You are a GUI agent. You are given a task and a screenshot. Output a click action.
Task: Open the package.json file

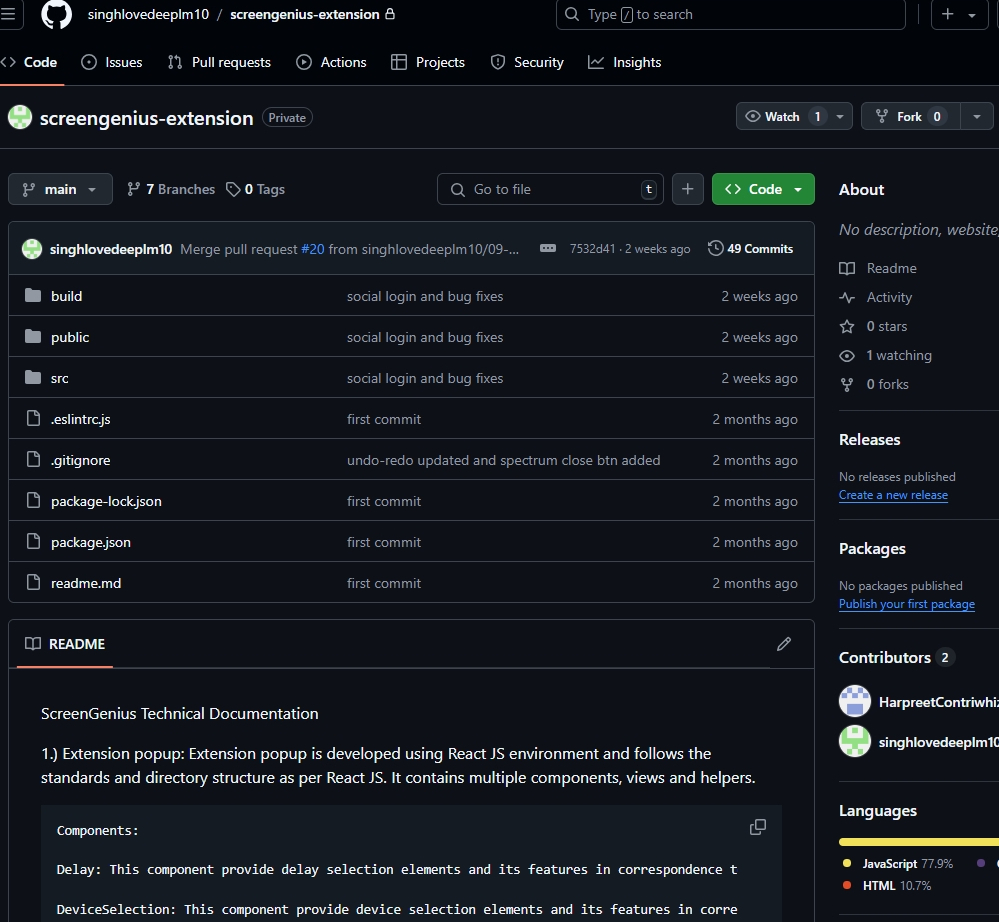coord(90,542)
